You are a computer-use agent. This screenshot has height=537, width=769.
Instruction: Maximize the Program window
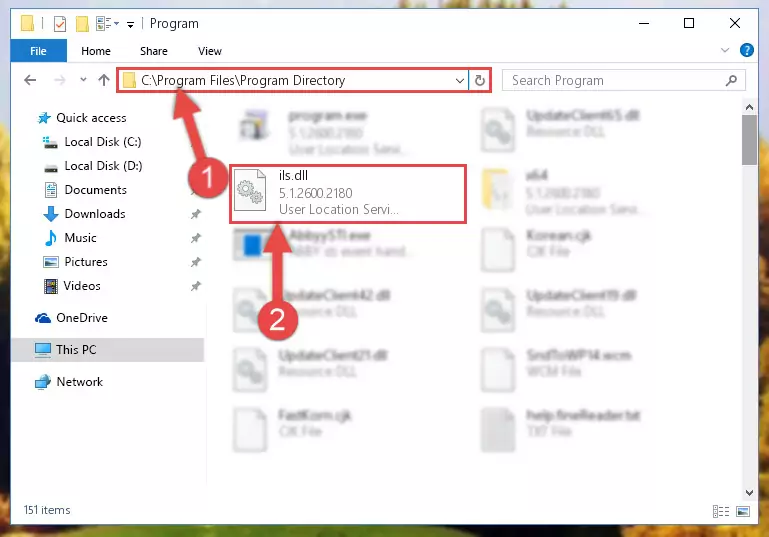pyautogui.click(x=689, y=23)
